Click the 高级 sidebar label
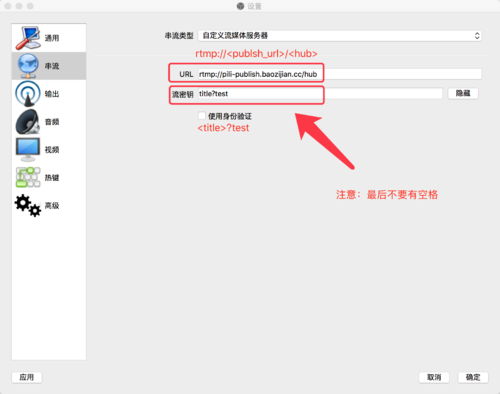500x394 pixels. (x=52, y=206)
